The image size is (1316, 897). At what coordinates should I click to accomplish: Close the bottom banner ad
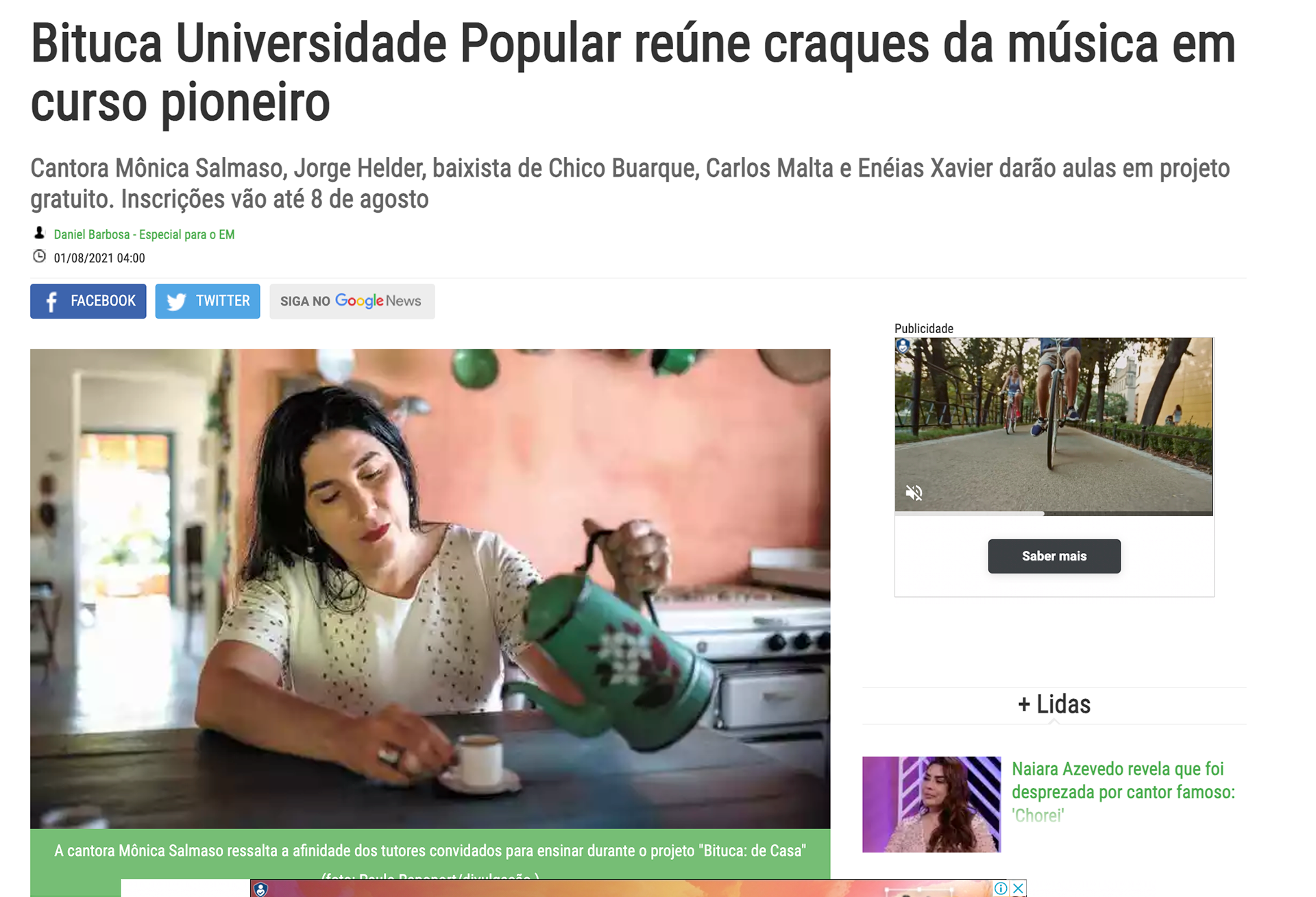(x=1019, y=888)
